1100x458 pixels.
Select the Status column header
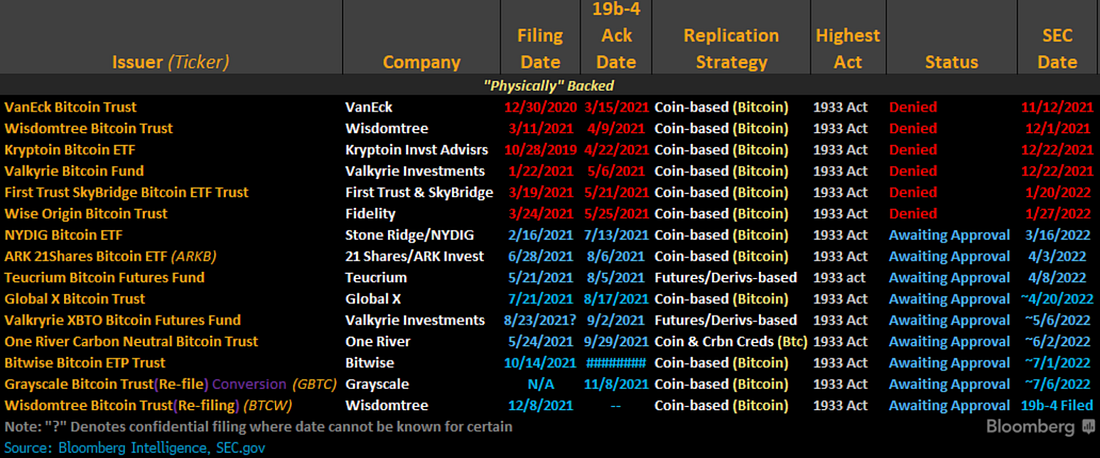[951, 62]
